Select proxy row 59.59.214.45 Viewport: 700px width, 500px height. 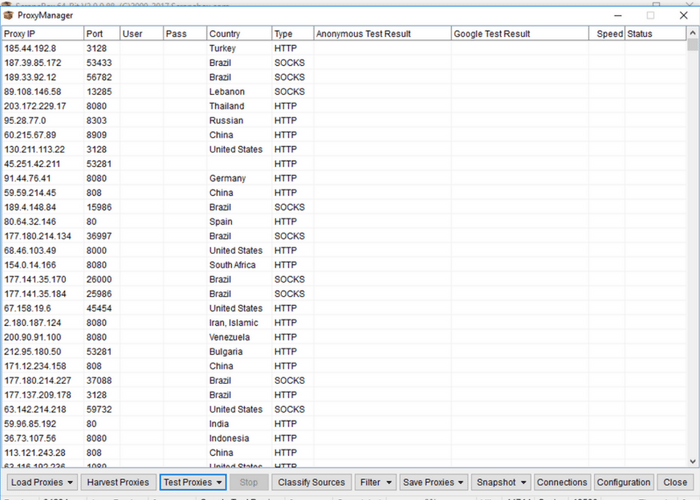(344, 192)
